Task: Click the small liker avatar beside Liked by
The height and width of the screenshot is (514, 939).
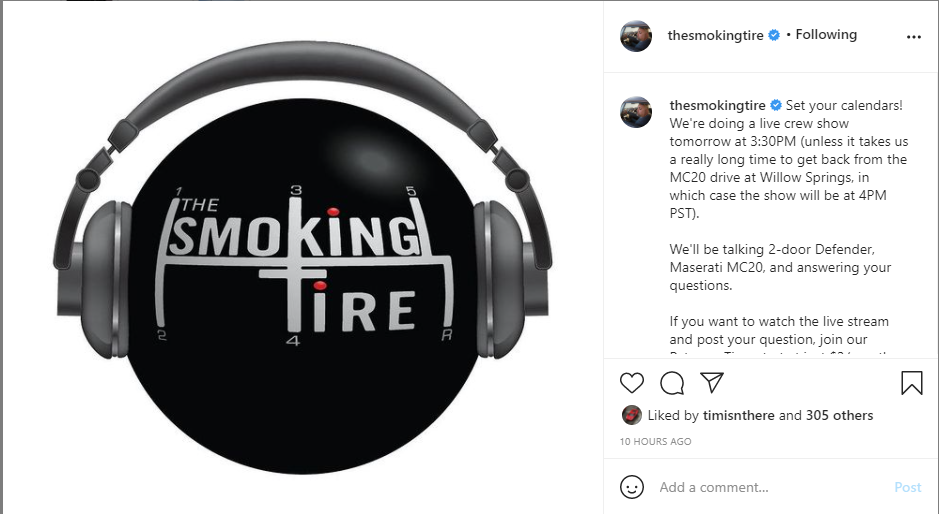Action: pos(631,415)
